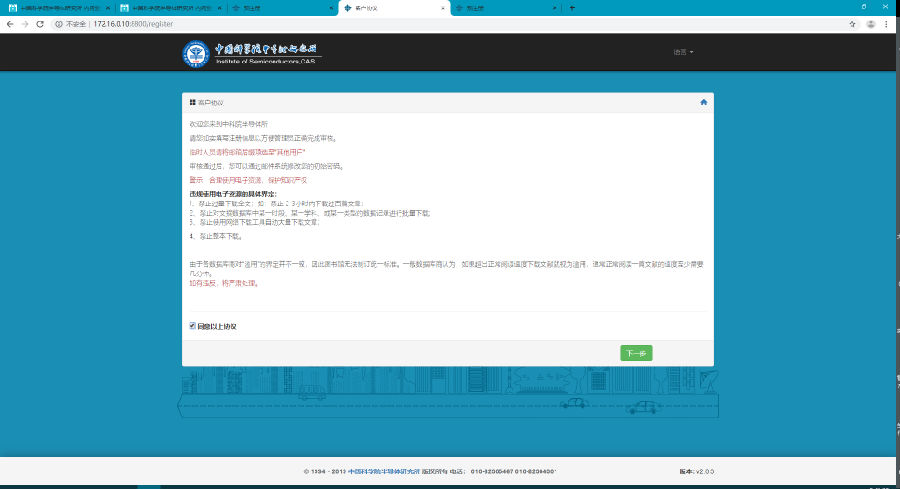This screenshot has width=900, height=489.
Task: Open the Chrome three-dot menu
Action: [x=888, y=23]
